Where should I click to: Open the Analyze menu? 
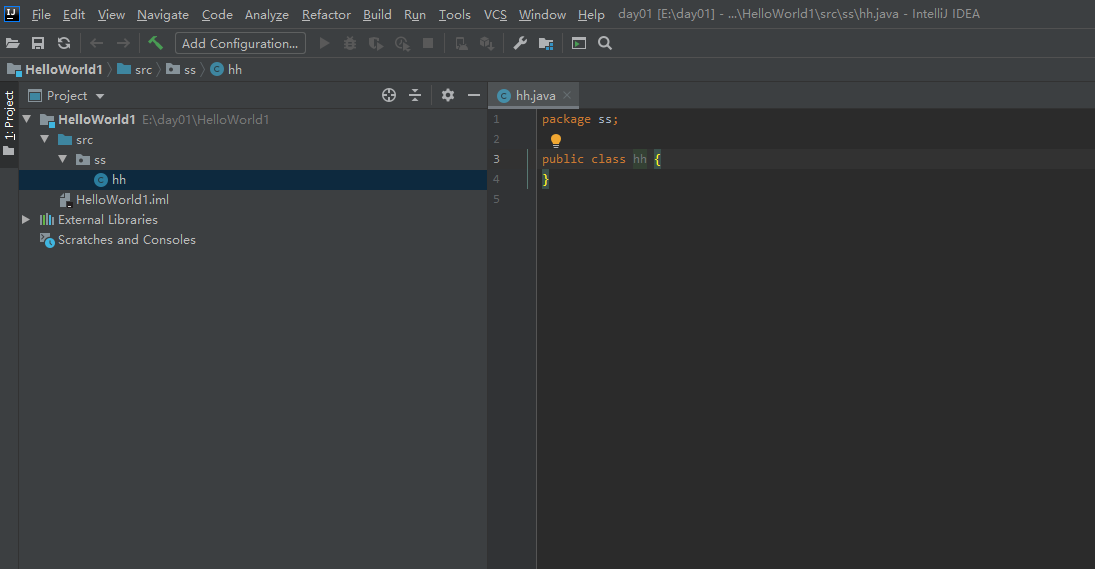tap(267, 15)
